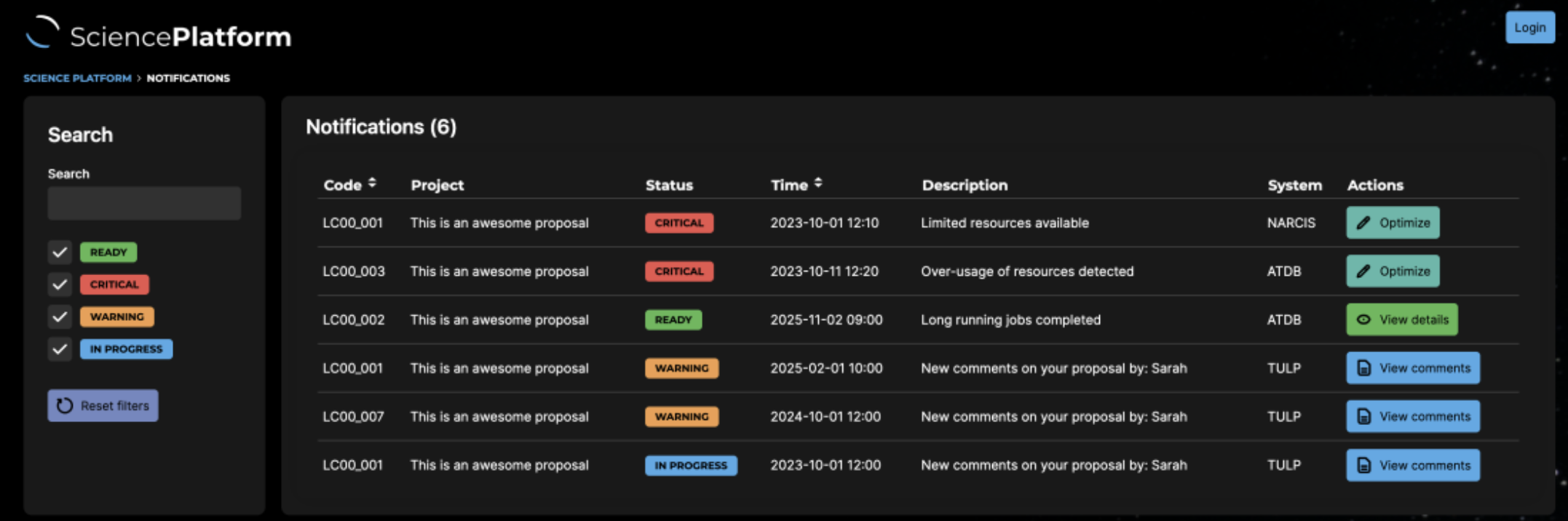The width and height of the screenshot is (1568, 521).
Task: Click the SciencePlatform logo icon
Action: point(42,33)
